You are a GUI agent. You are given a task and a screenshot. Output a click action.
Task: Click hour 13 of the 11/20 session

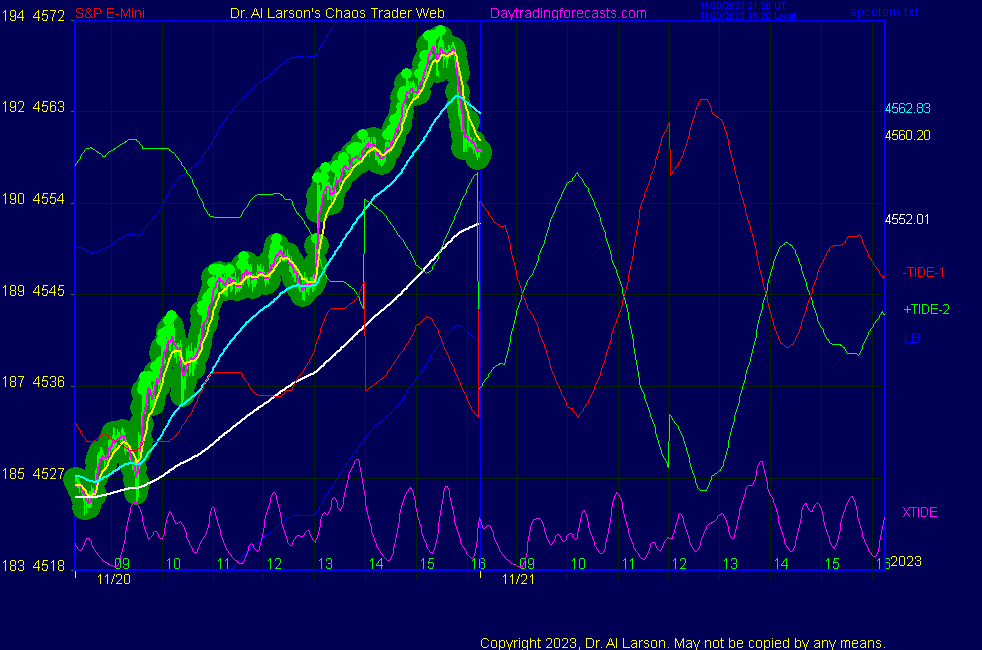click(x=325, y=564)
